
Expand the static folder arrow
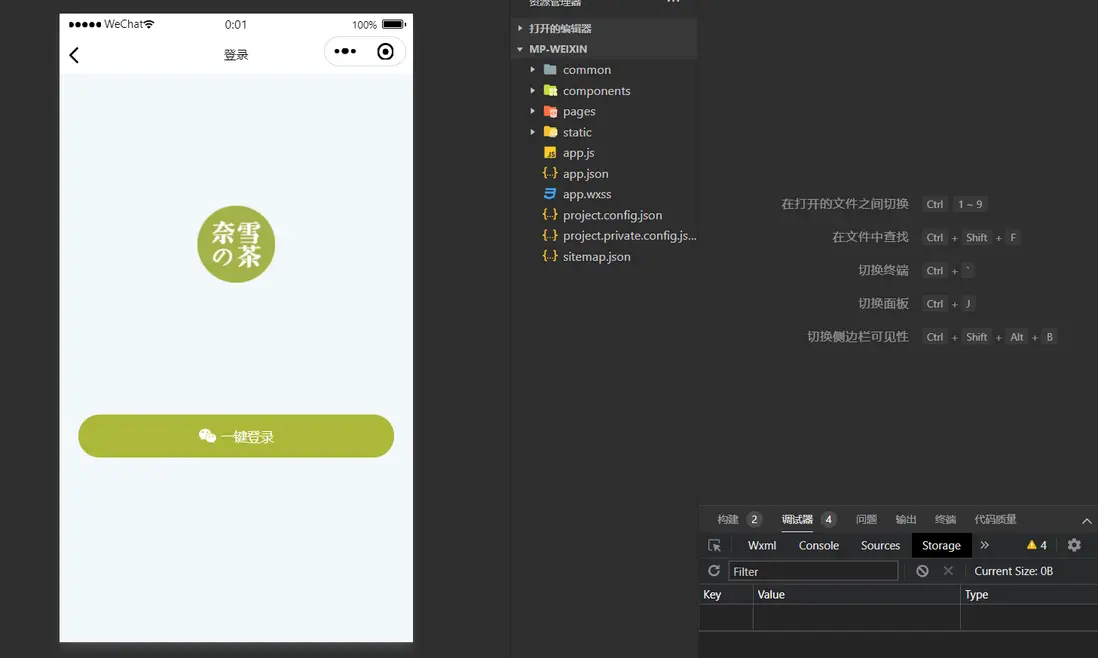click(532, 132)
